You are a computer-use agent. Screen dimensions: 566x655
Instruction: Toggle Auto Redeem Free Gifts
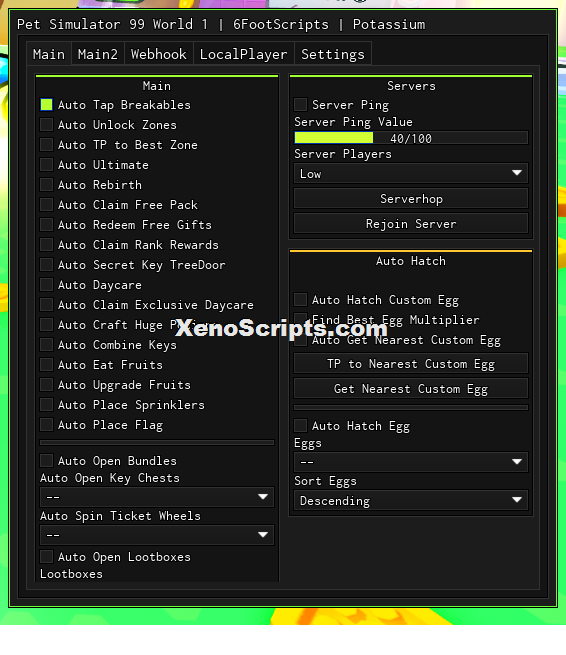(x=46, y=225)
